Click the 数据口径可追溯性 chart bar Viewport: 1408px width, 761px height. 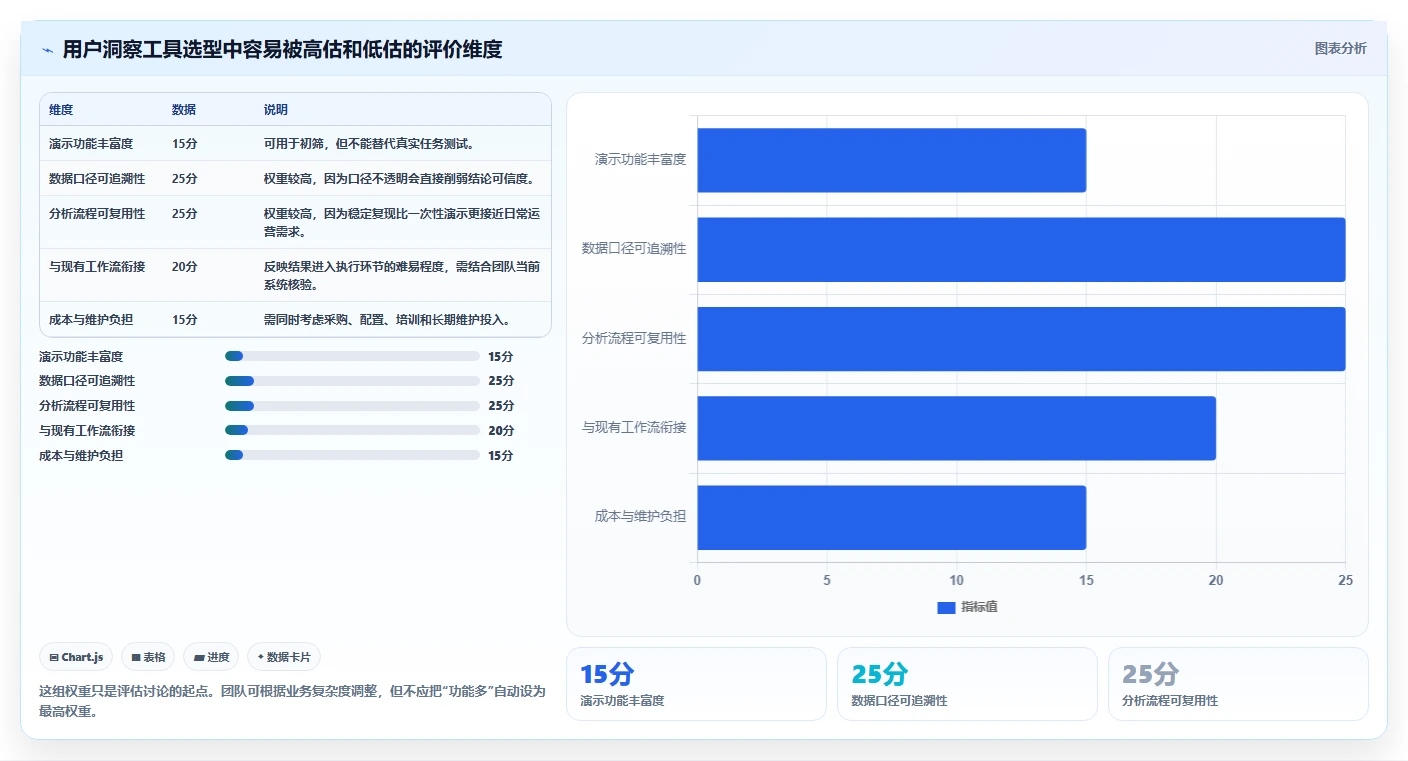tap(1021, 249)
